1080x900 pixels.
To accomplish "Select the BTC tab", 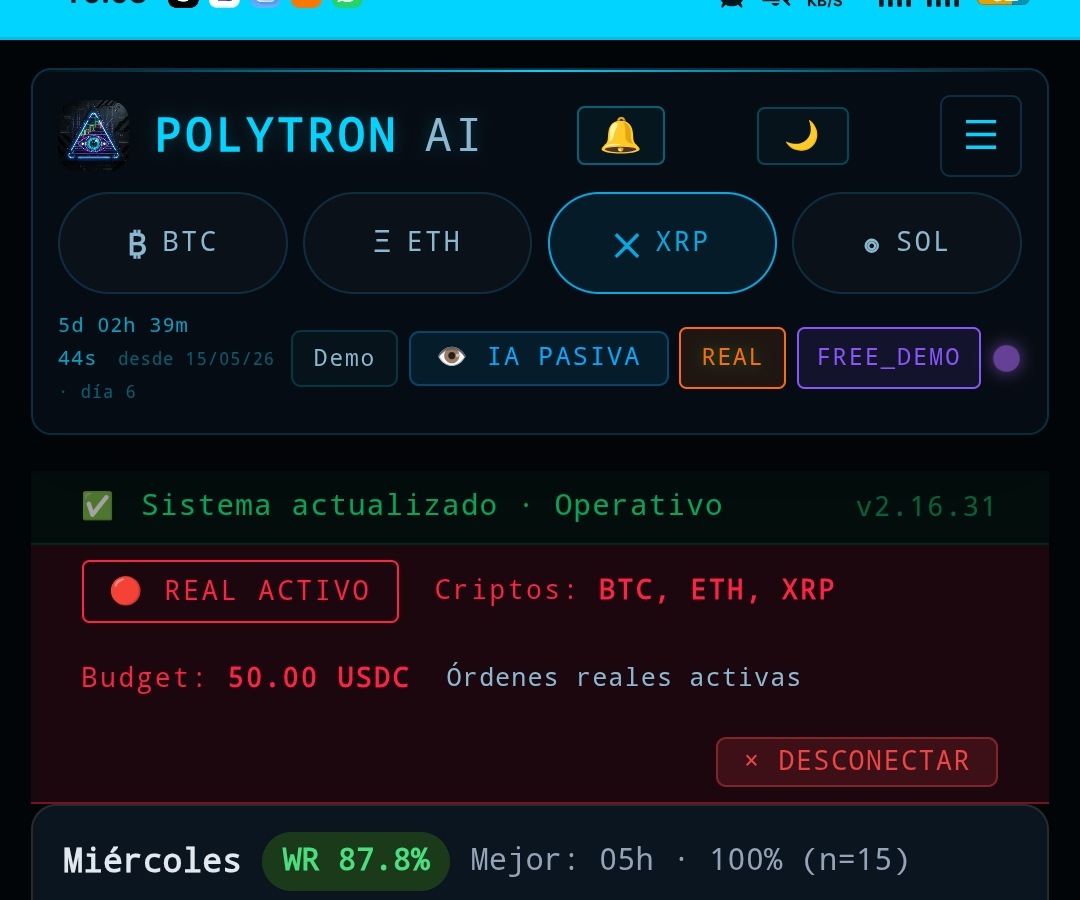I will pyautogui.click(x=173, y=242).
